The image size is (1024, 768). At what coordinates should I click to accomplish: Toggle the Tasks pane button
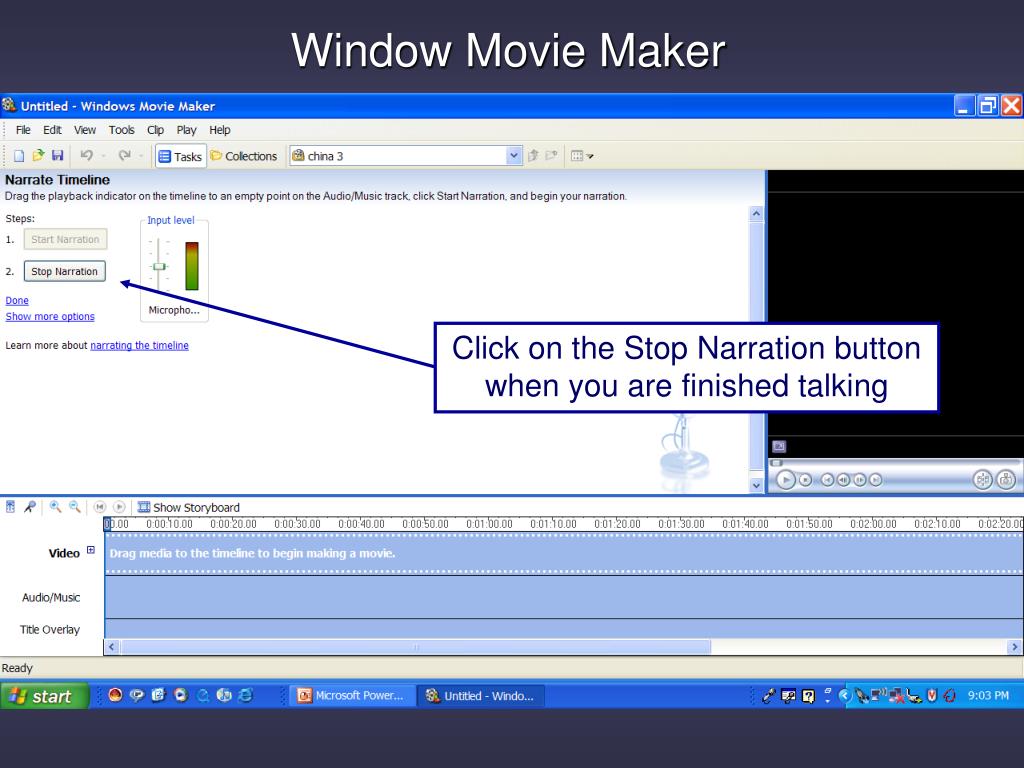tap(180, 156)
